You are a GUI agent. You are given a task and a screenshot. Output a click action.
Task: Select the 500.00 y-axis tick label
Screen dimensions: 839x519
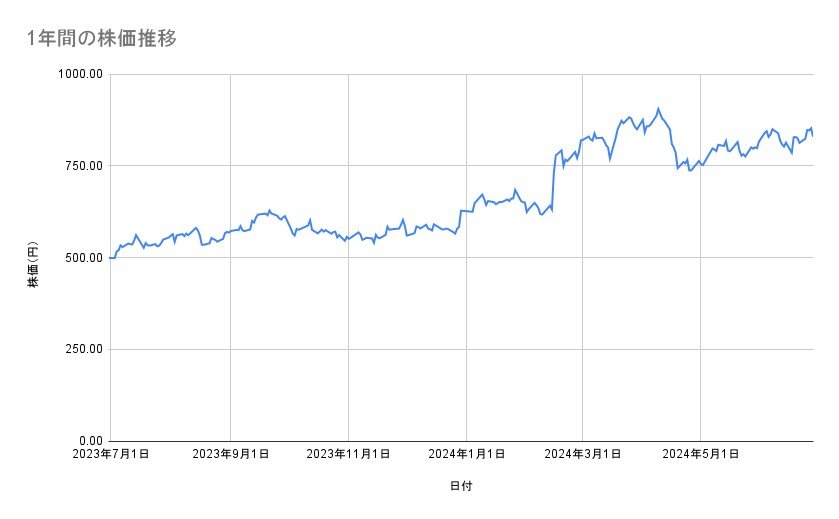tap(85, 258)
